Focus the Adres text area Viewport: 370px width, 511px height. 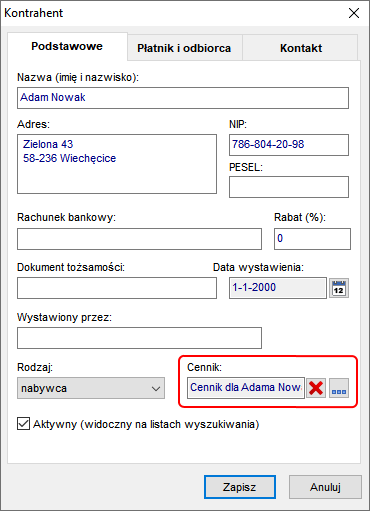pos(117,164)
